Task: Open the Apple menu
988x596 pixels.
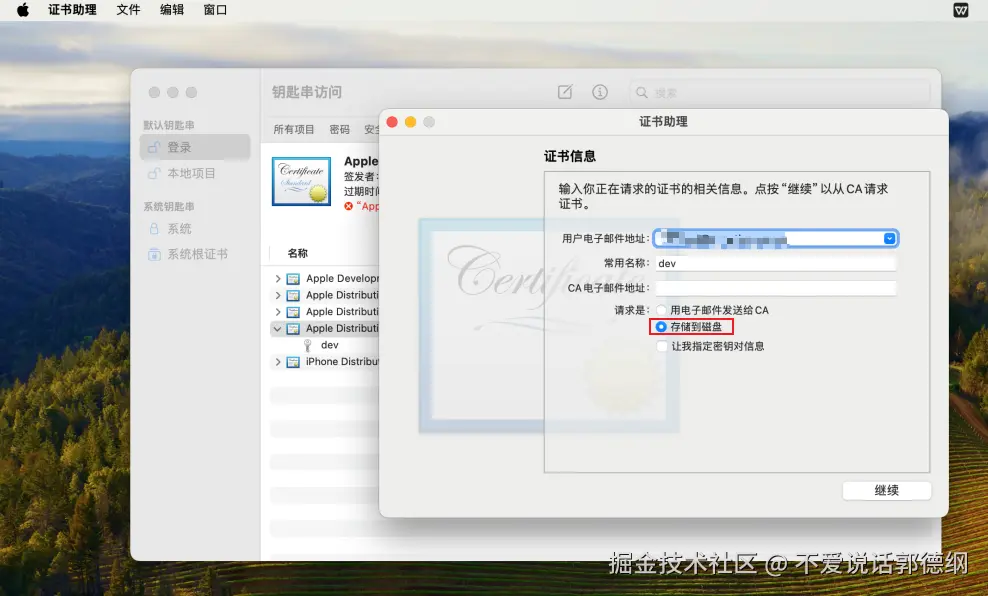Action: [23, 10]
